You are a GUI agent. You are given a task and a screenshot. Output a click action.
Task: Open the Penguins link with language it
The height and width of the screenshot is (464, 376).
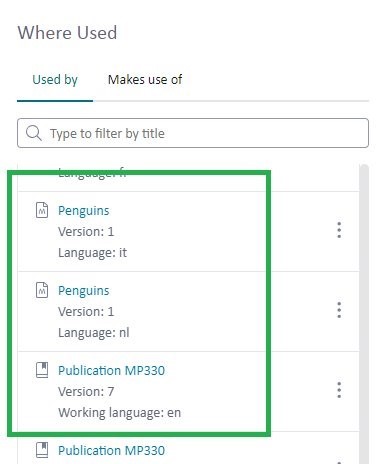[x=84, y=211]
